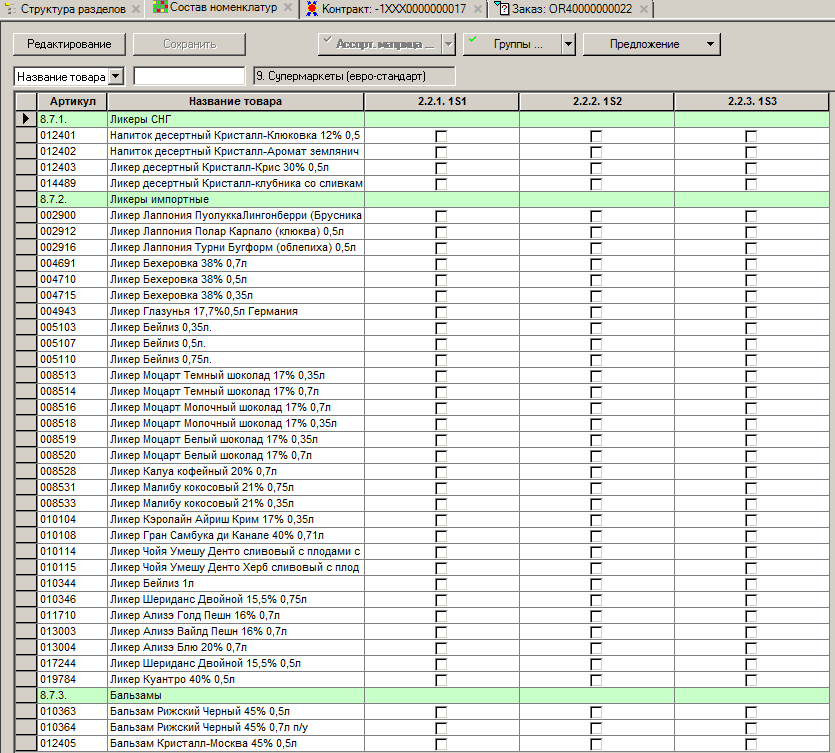Select group code cell 8.7.2.
835x753 pixels.
[72, 199]
